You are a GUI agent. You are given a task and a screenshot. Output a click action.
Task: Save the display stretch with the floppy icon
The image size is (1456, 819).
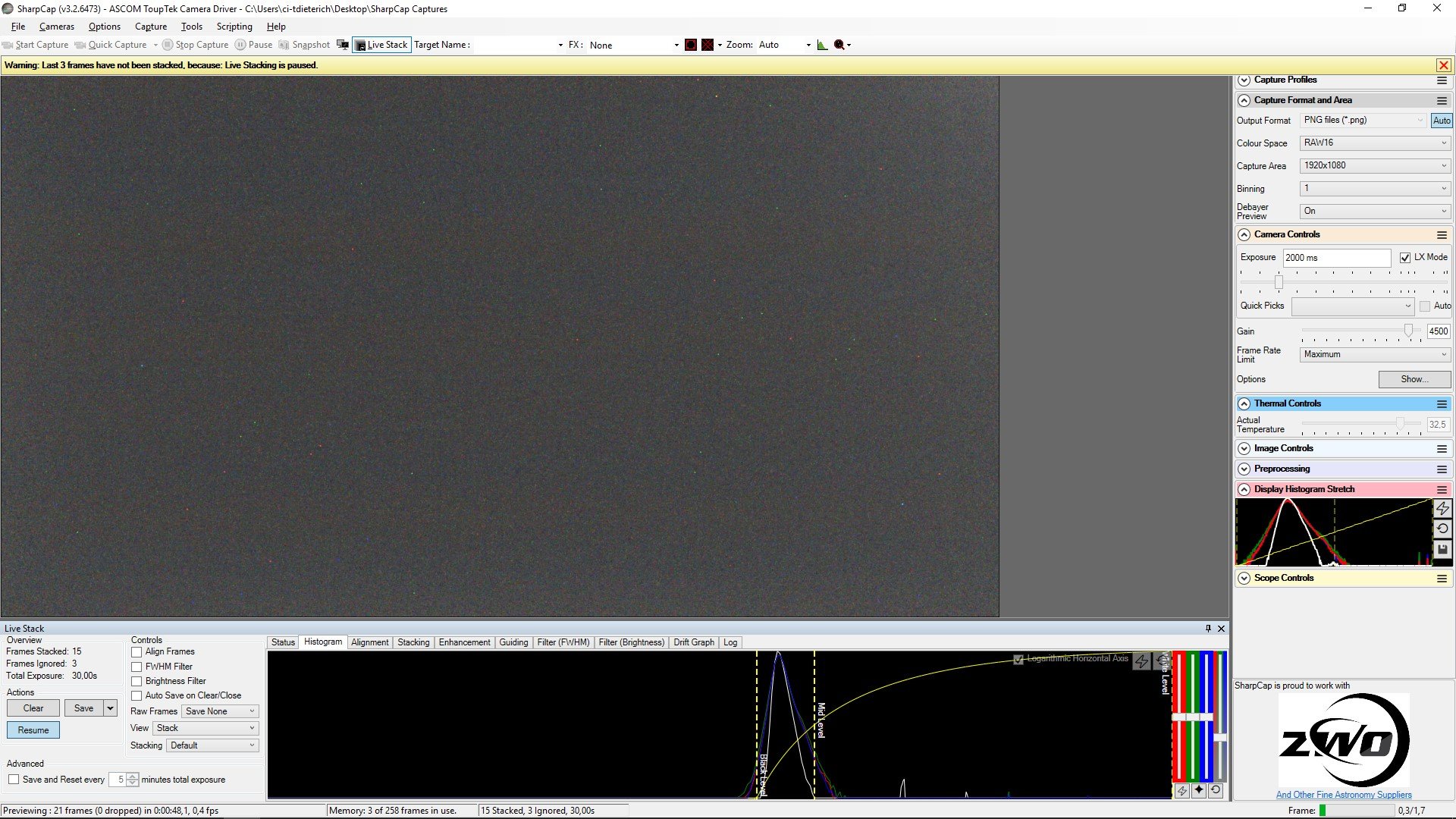1442,549
